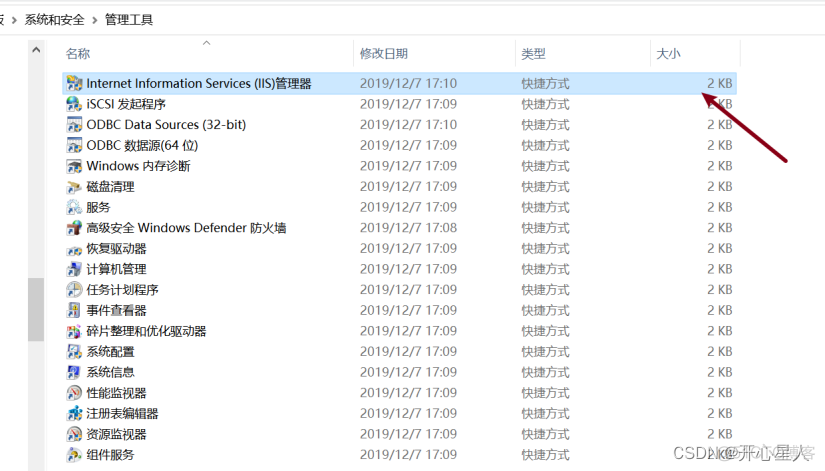
Task: Select the 事件查看器 file name
Action: (x=116, y=310)
